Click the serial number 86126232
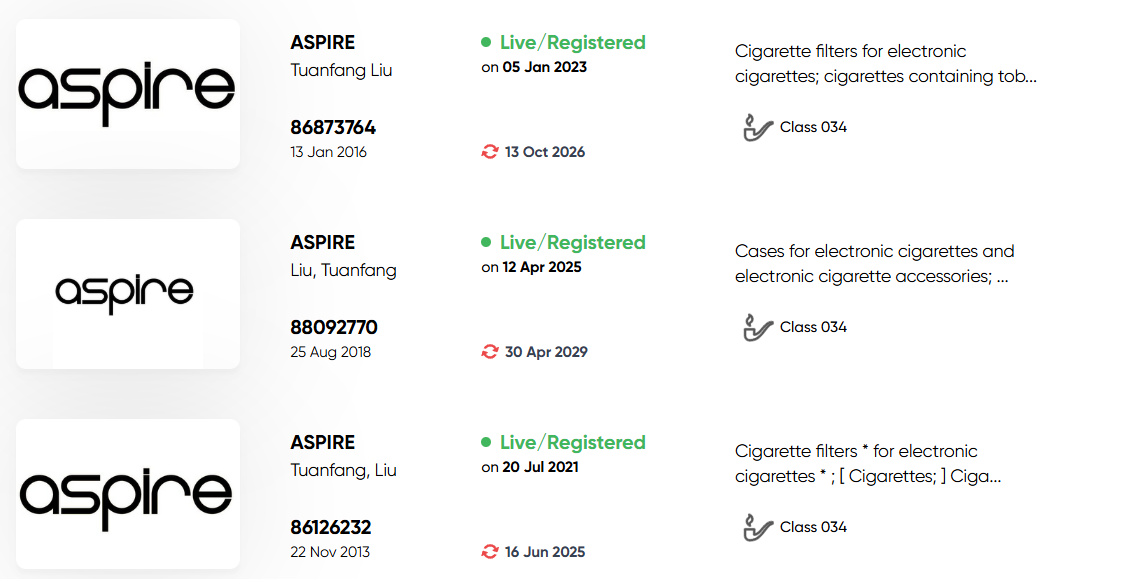Screen dimensions: 1131x579 (x=330, y=527)
